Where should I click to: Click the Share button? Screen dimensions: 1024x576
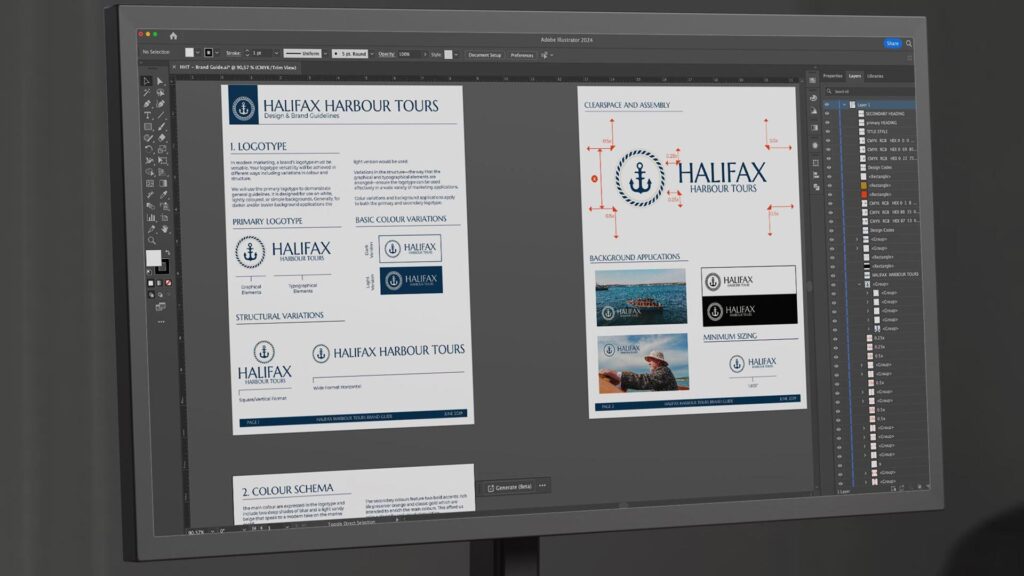[x=892, y=43]
